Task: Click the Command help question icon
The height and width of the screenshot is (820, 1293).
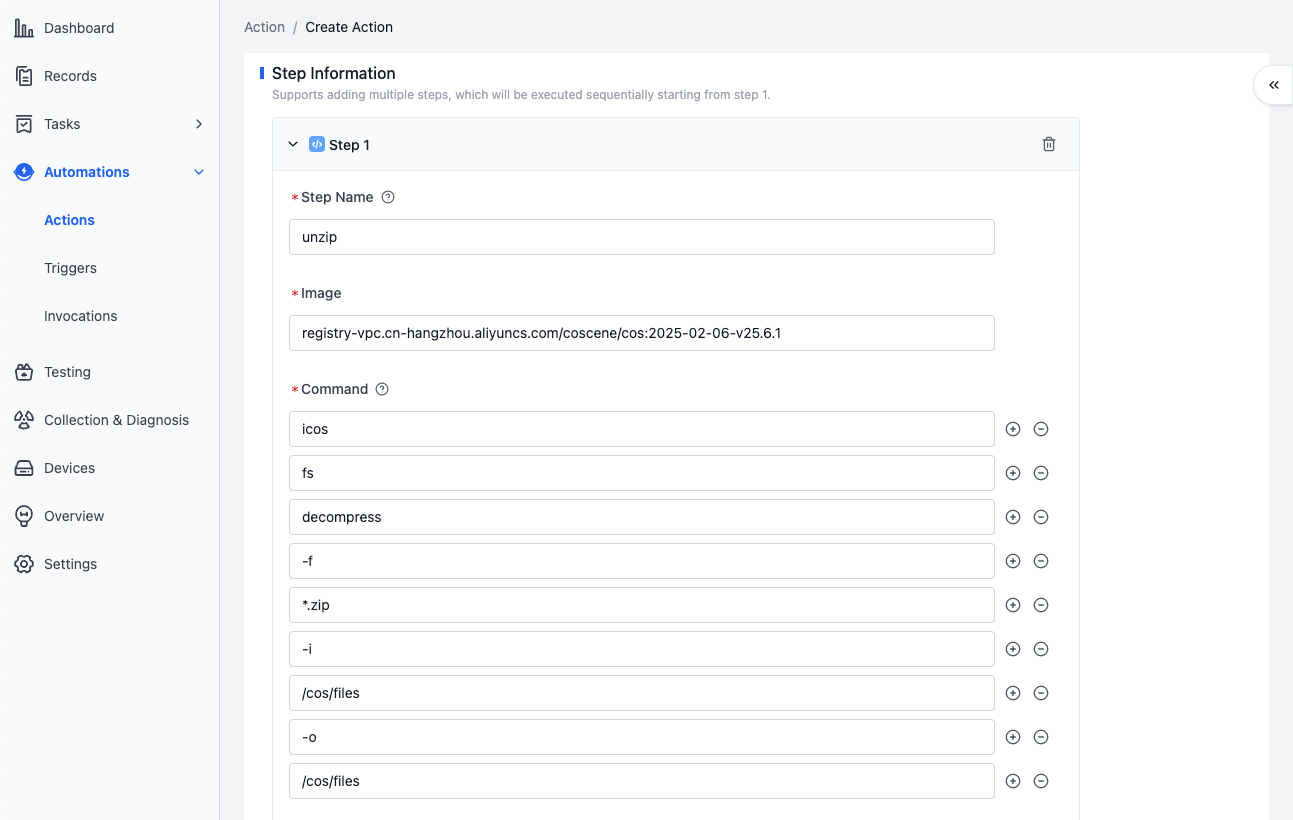Action: [382, 389]
